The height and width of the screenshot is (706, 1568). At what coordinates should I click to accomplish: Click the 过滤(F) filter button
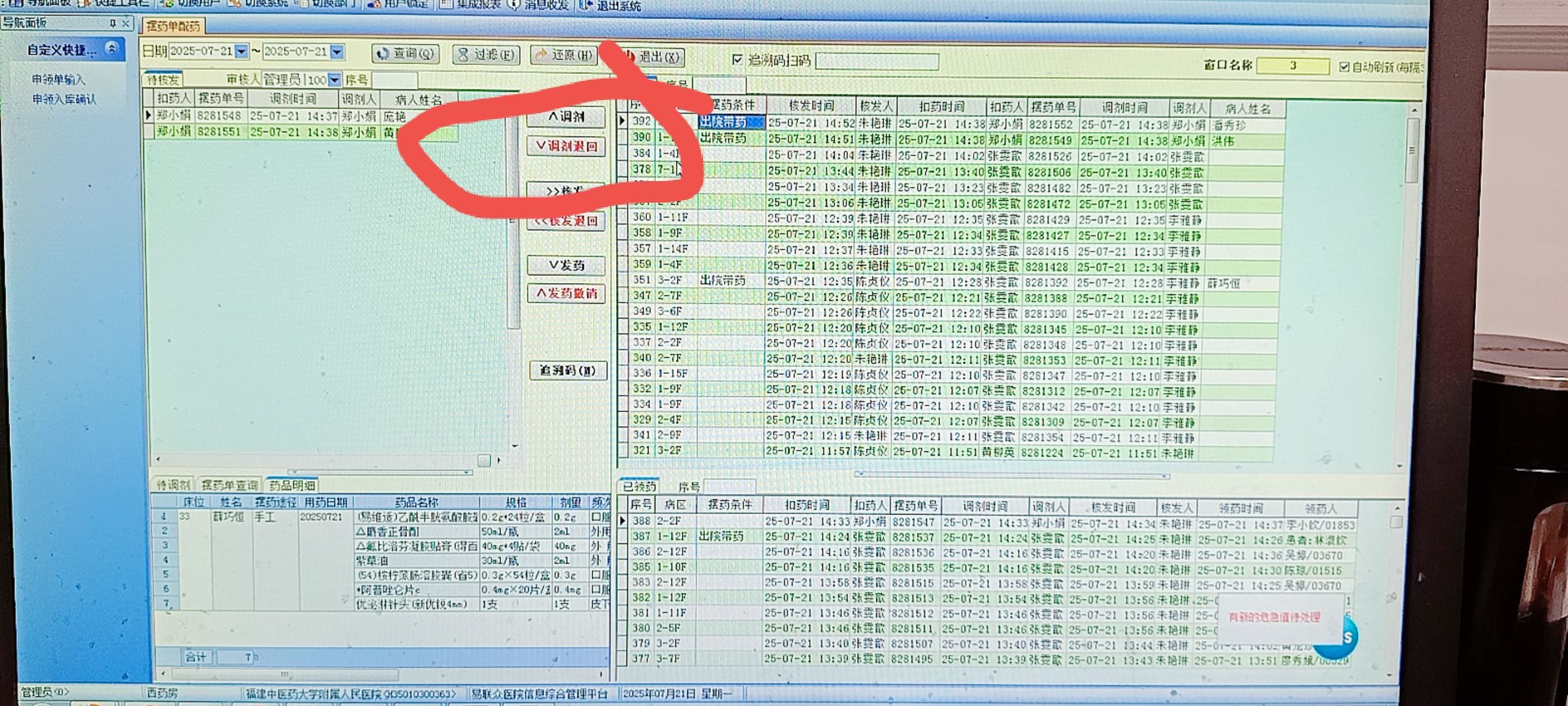tap(486, 55)
